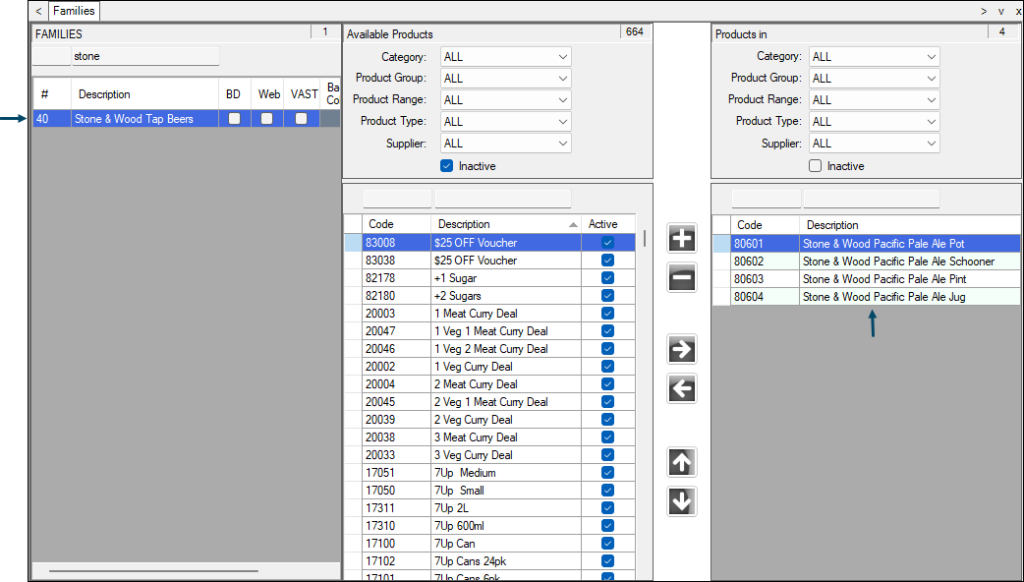Select 1 Meat Curry Deal row
The image size is (1024, 582).
point(490,313)
